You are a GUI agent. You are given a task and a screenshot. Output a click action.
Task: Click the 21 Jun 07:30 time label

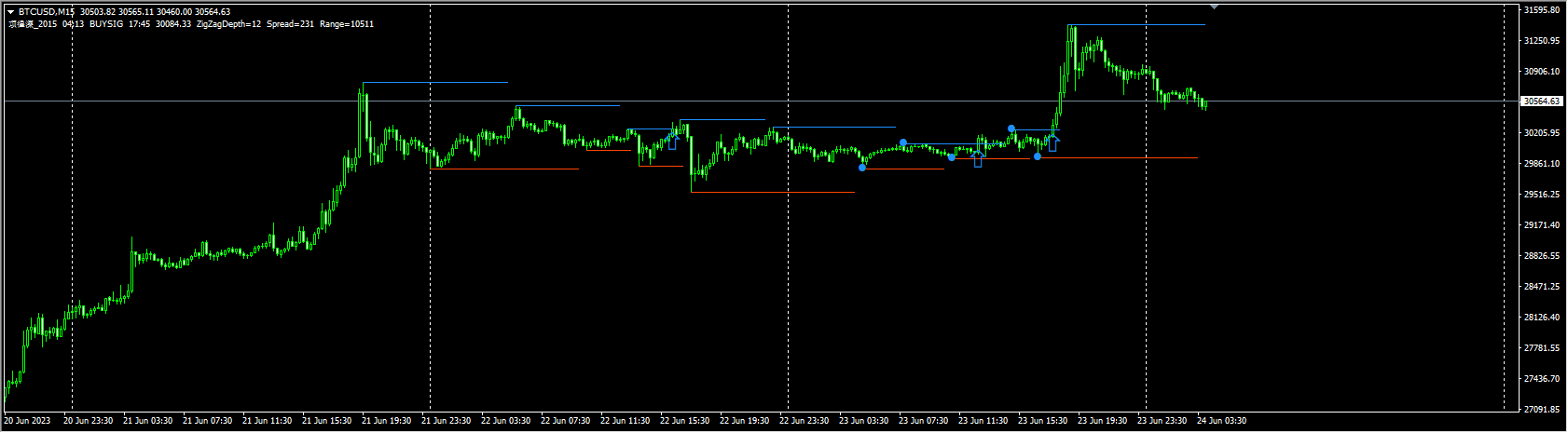[x=207, y=421]
